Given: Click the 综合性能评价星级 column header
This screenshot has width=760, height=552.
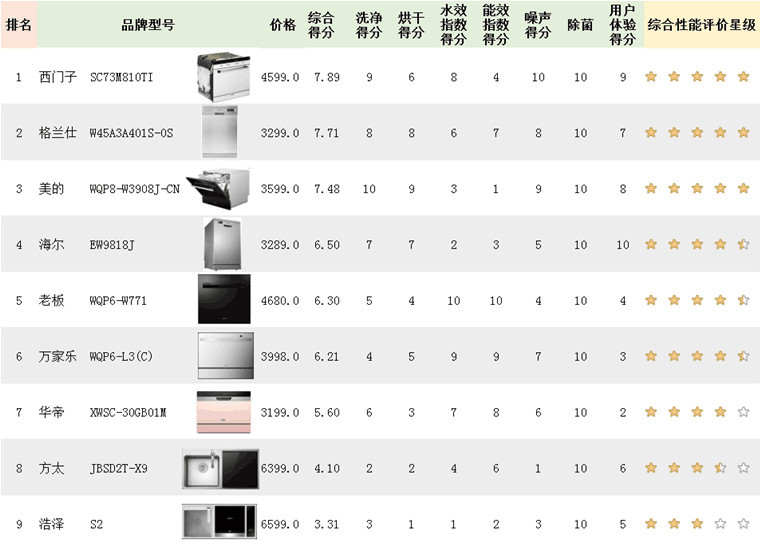Looking at the screenshot, I should 702,25.
